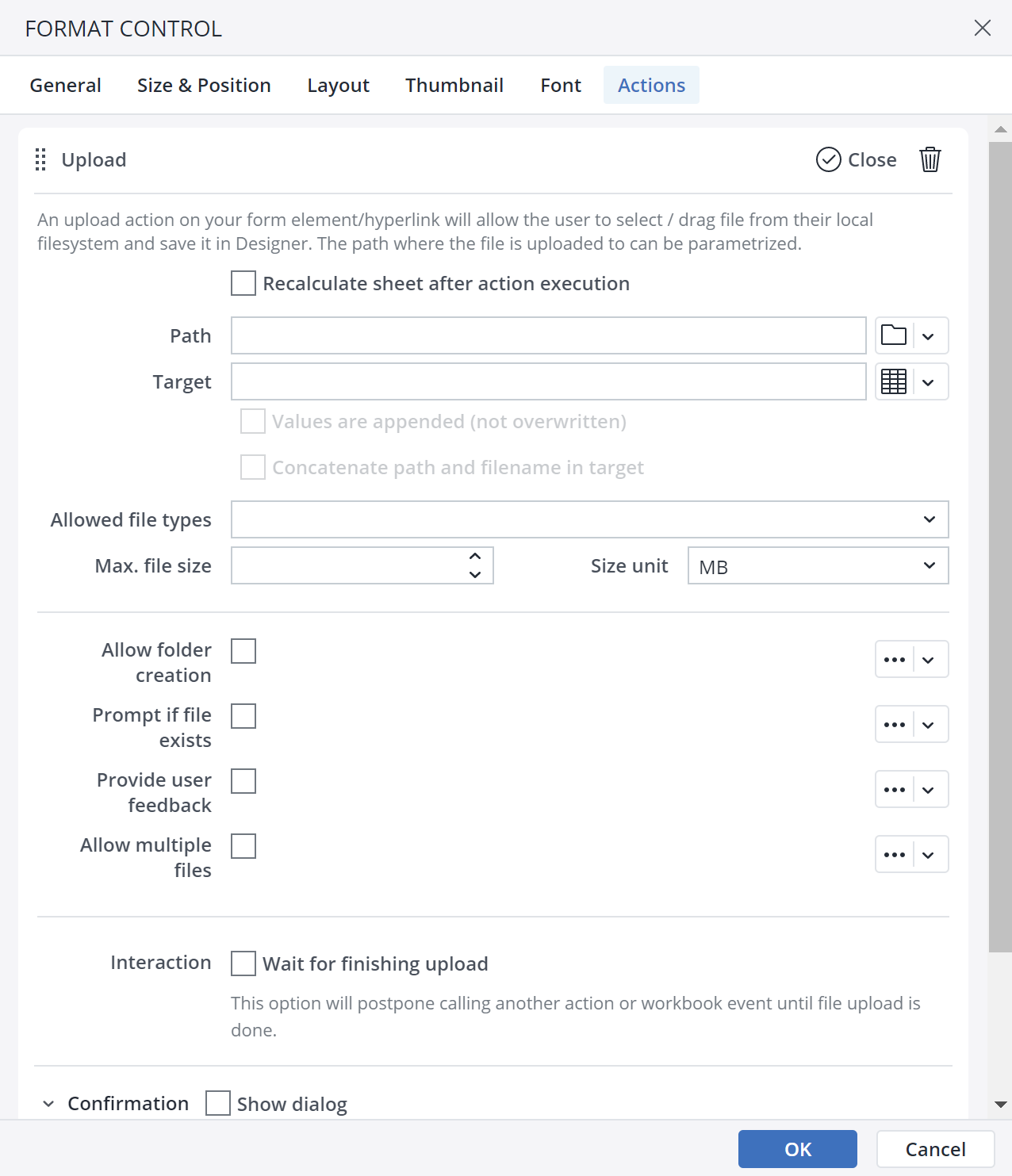Click ellipsis button for Provide user feedback
1012x1176 pixels.
894,790
